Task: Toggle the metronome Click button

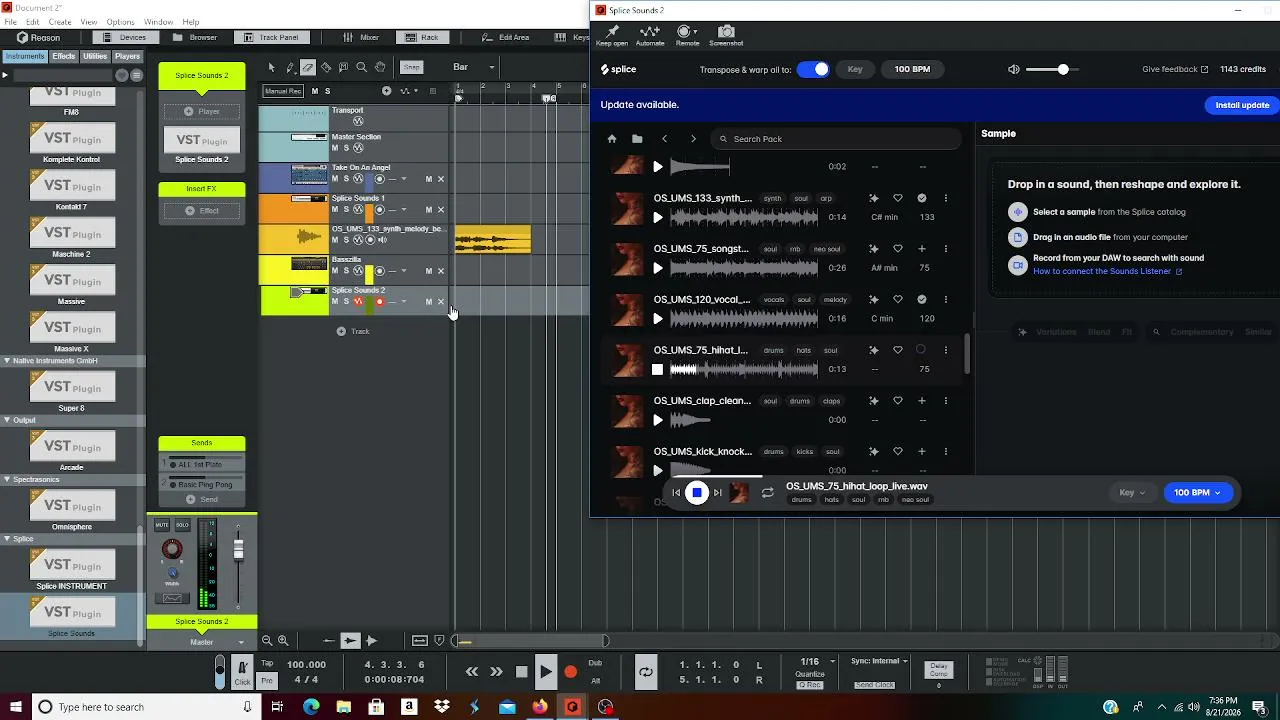Action: click(x=242, y=670)
